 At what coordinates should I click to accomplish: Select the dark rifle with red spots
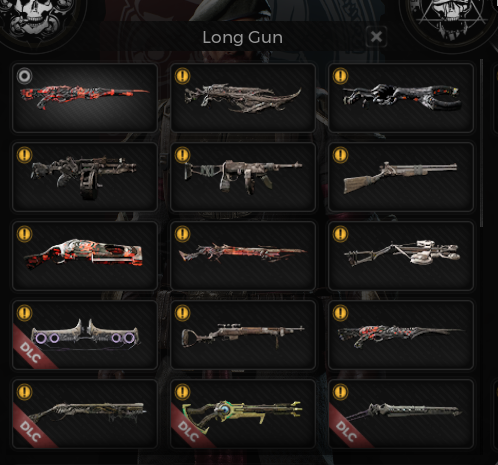(401, 335)
